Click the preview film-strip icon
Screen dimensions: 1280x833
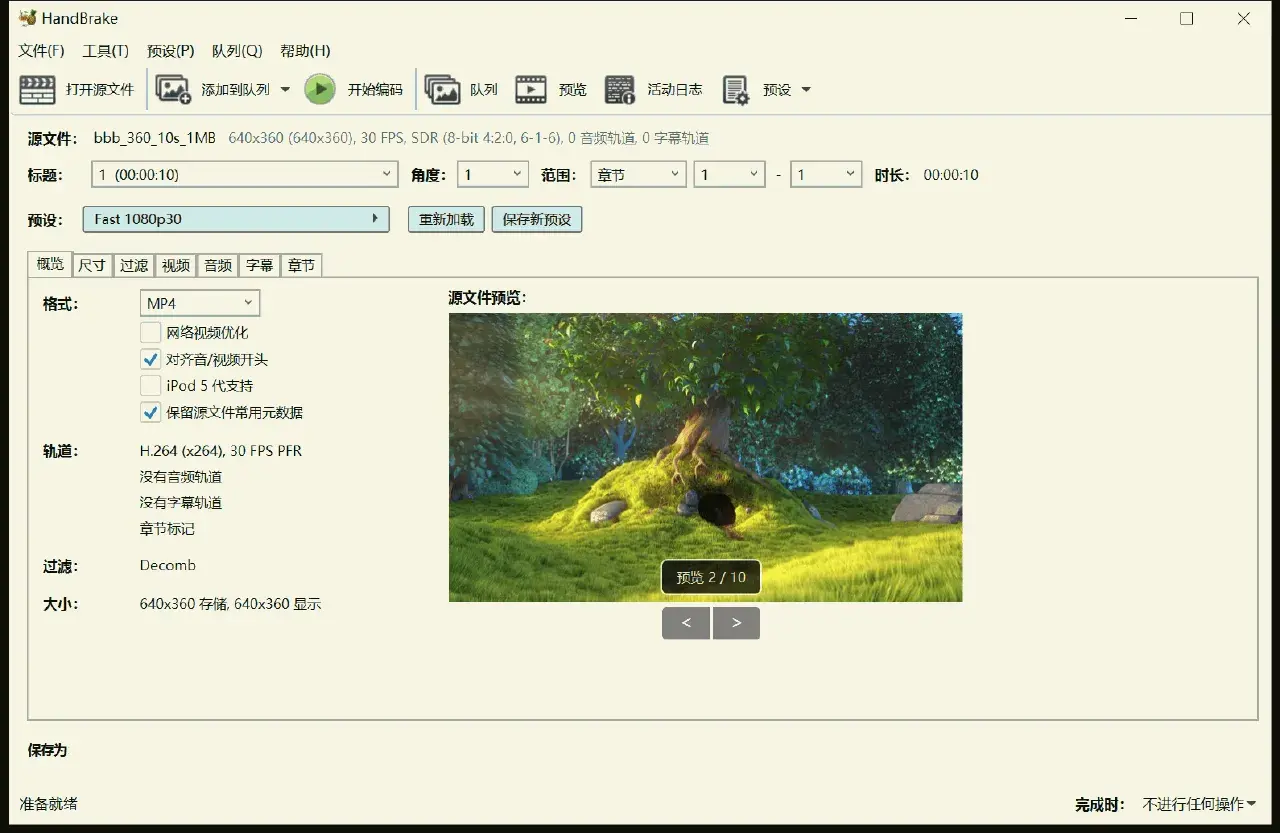click(x=531, y=89)
